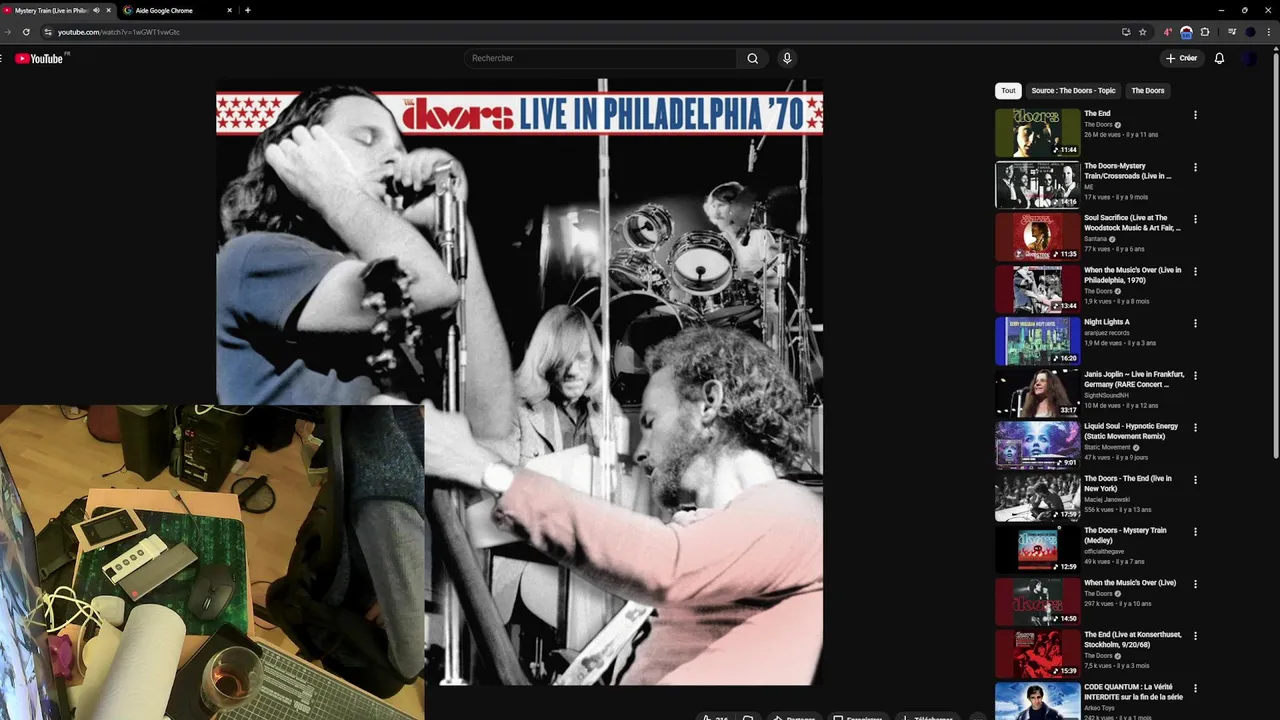Click the search magnifier button
Image resolution: width=1280 pixels, height=720 pixels.
pos(753,58)
